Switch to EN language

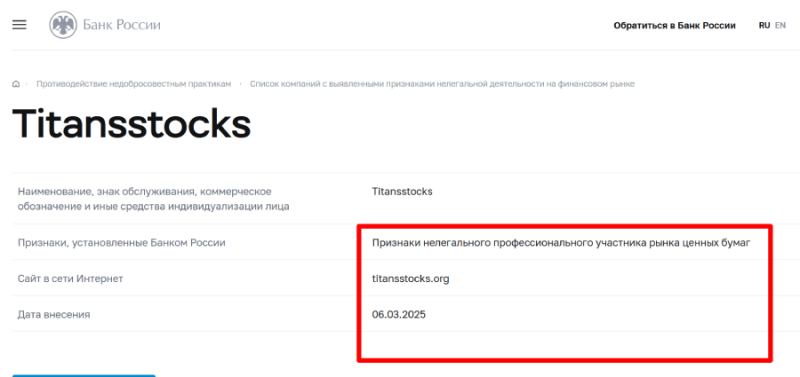(780, 25)
